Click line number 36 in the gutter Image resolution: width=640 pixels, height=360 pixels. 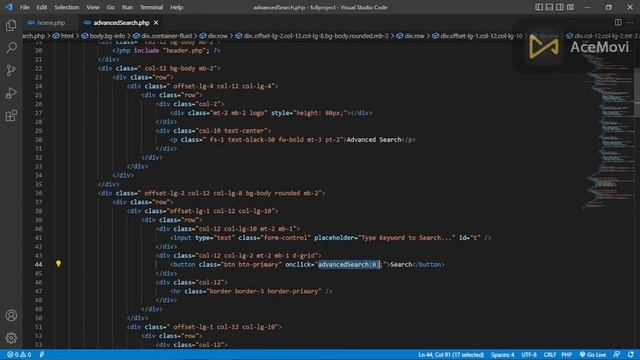38,193
